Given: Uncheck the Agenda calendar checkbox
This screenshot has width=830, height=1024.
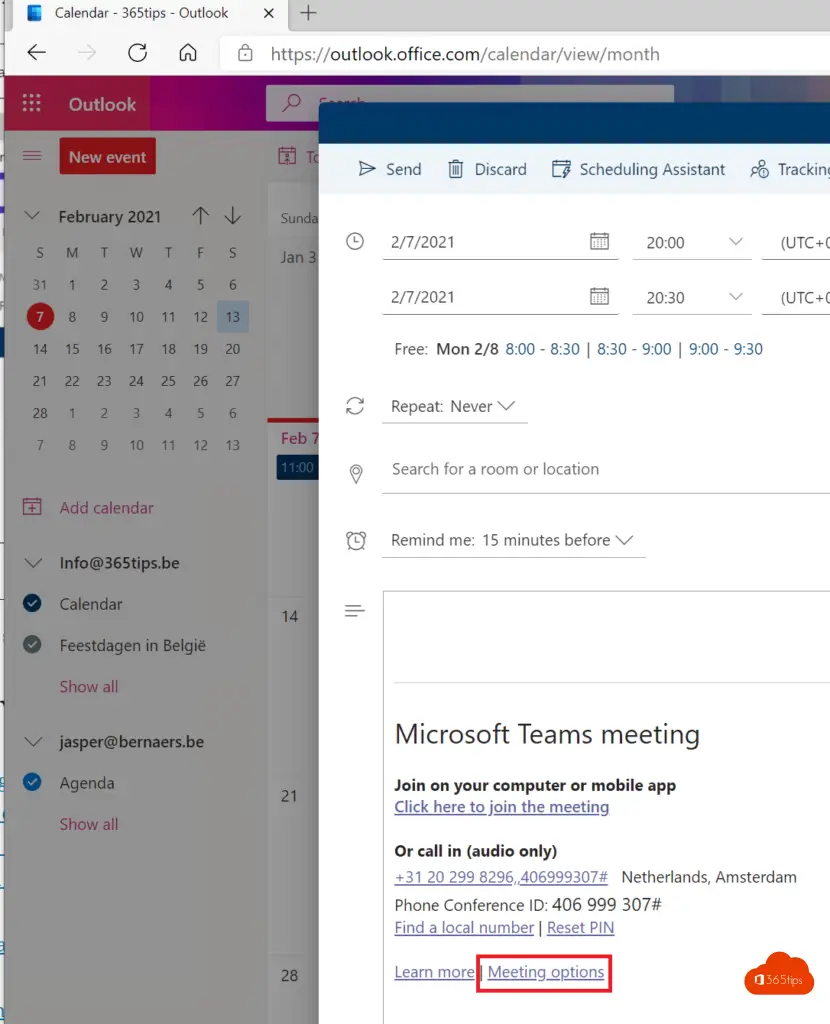Looking at the screenshot, I should (32, 783).
